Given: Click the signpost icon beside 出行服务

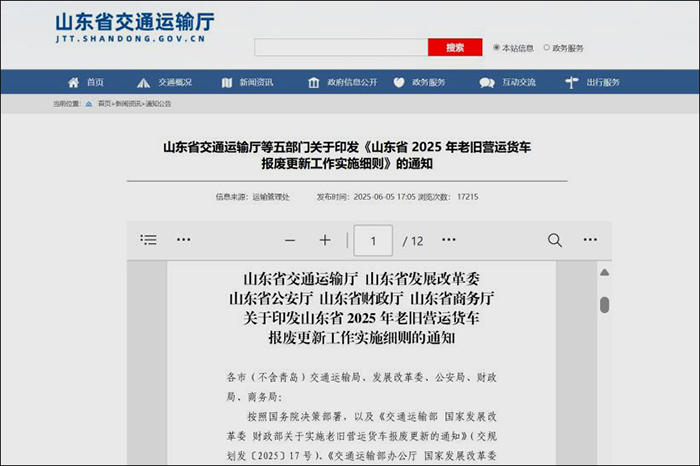Looking at the screenshot, I should [x=571, y=83].
